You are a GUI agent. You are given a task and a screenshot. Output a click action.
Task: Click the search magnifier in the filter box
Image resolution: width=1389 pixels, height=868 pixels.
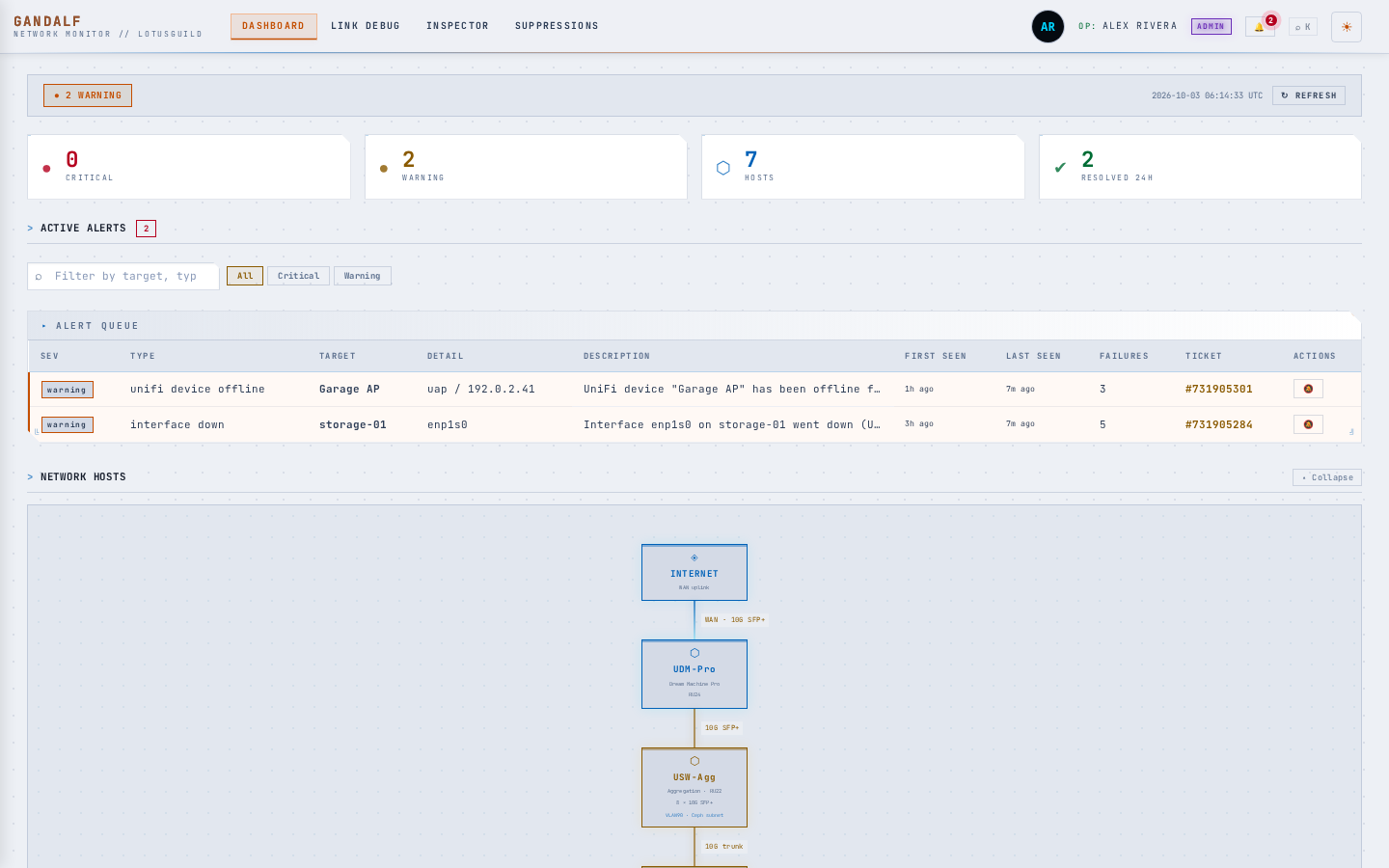[39, 277]
